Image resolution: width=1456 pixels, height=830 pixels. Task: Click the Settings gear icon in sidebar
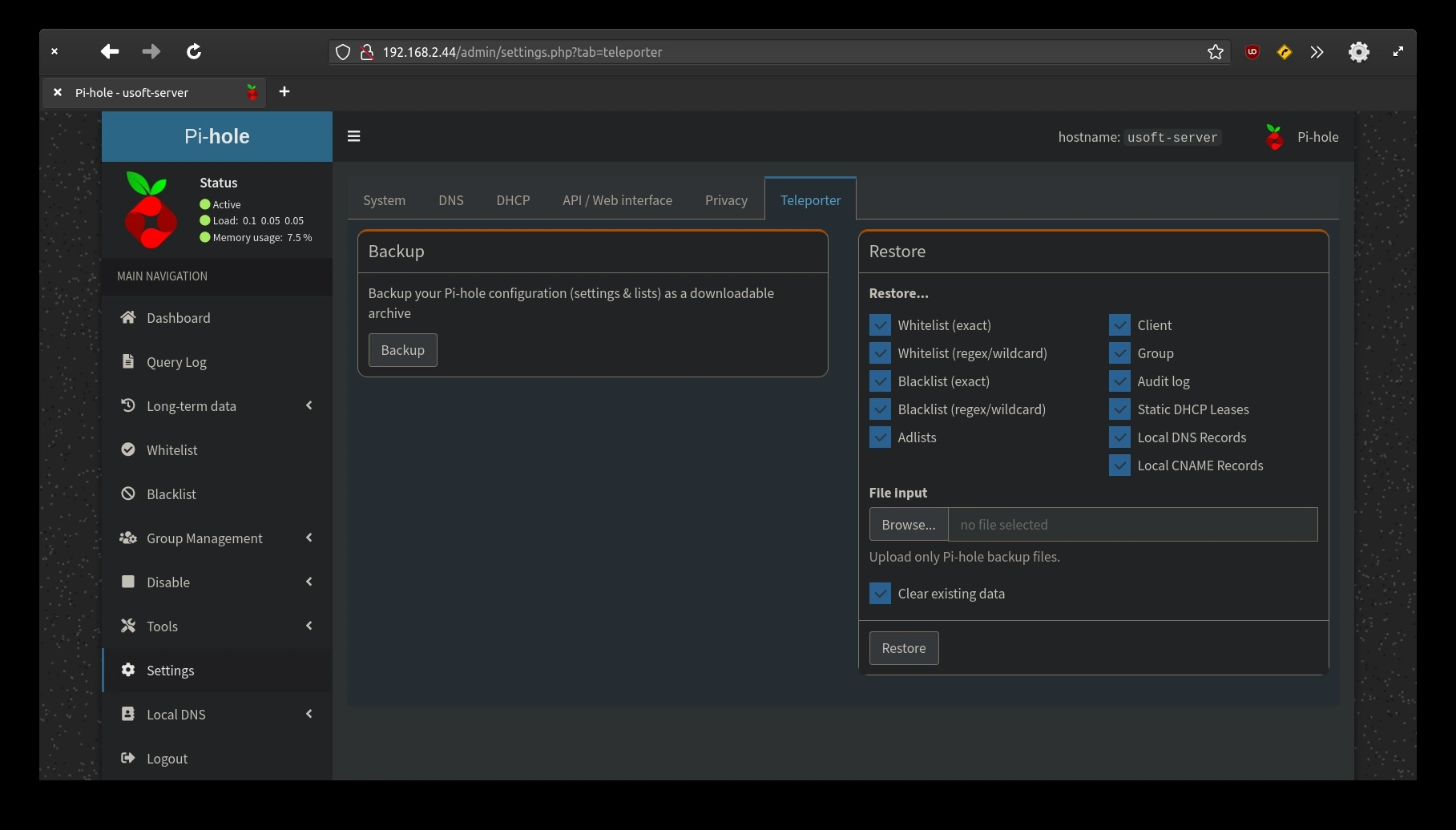(x=127, y=670)
